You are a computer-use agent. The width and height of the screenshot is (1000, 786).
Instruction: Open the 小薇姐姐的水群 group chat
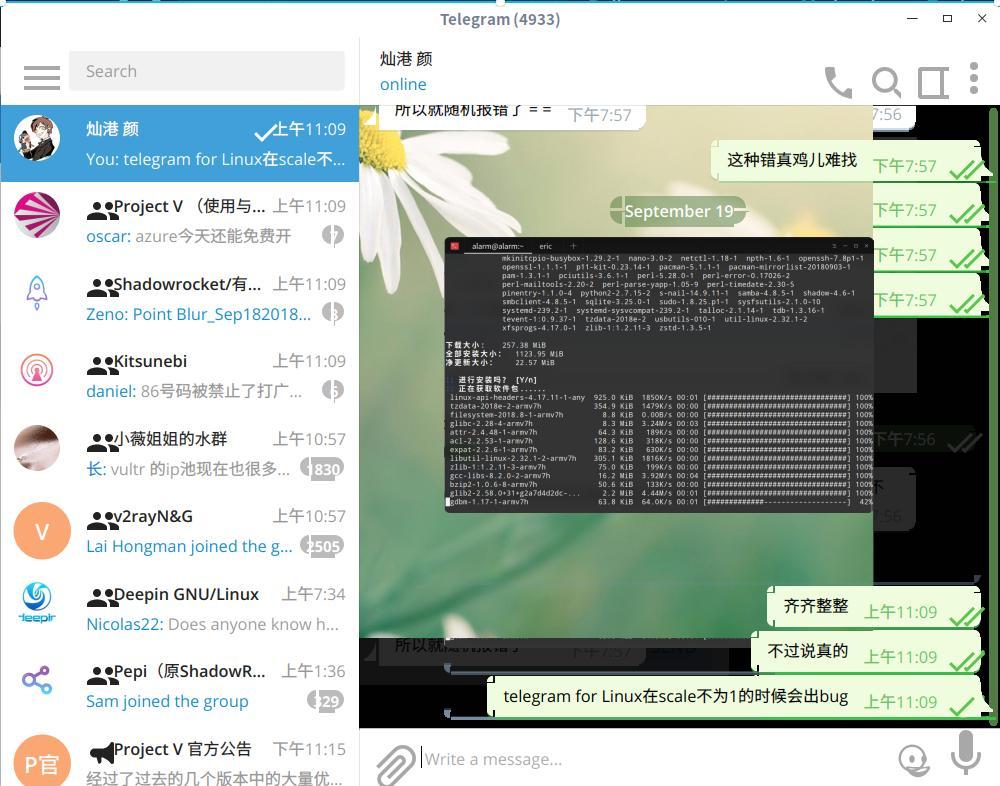[180, 453]
